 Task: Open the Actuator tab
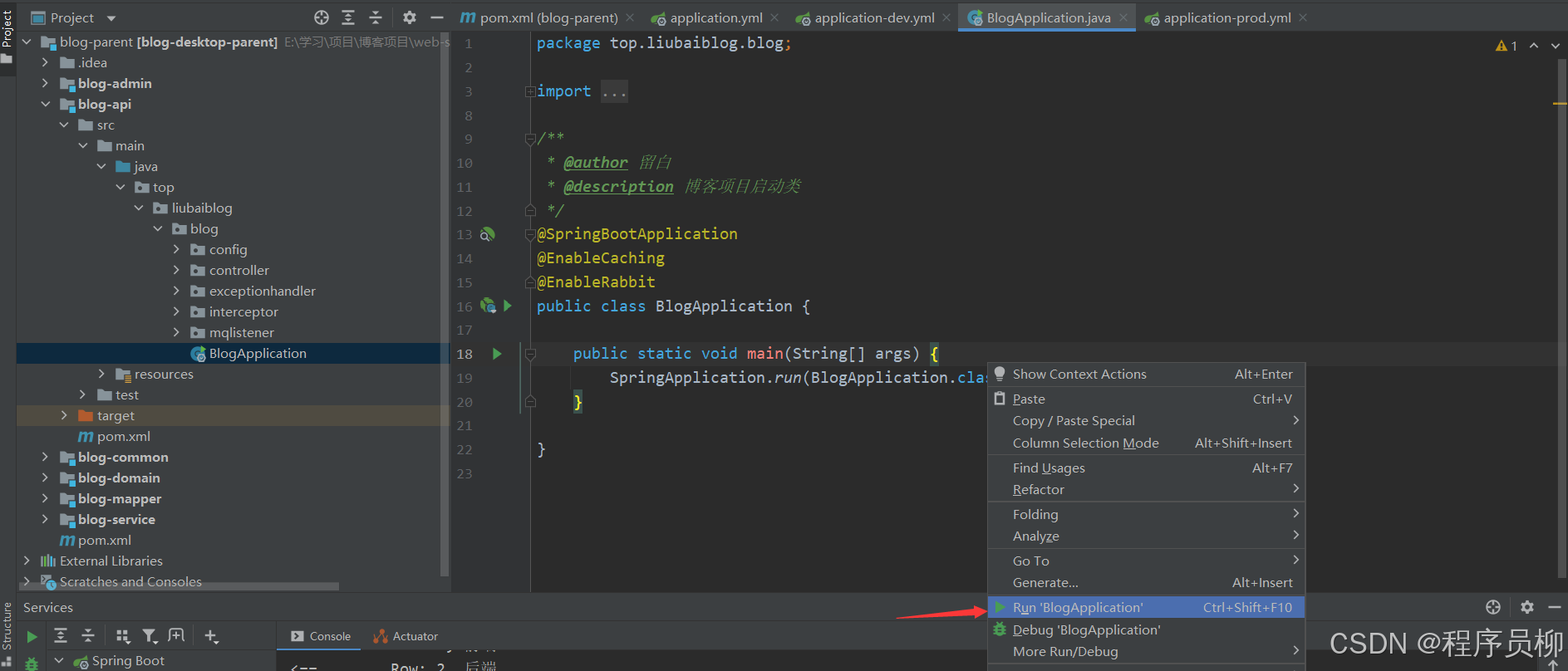tap(406, 636)
